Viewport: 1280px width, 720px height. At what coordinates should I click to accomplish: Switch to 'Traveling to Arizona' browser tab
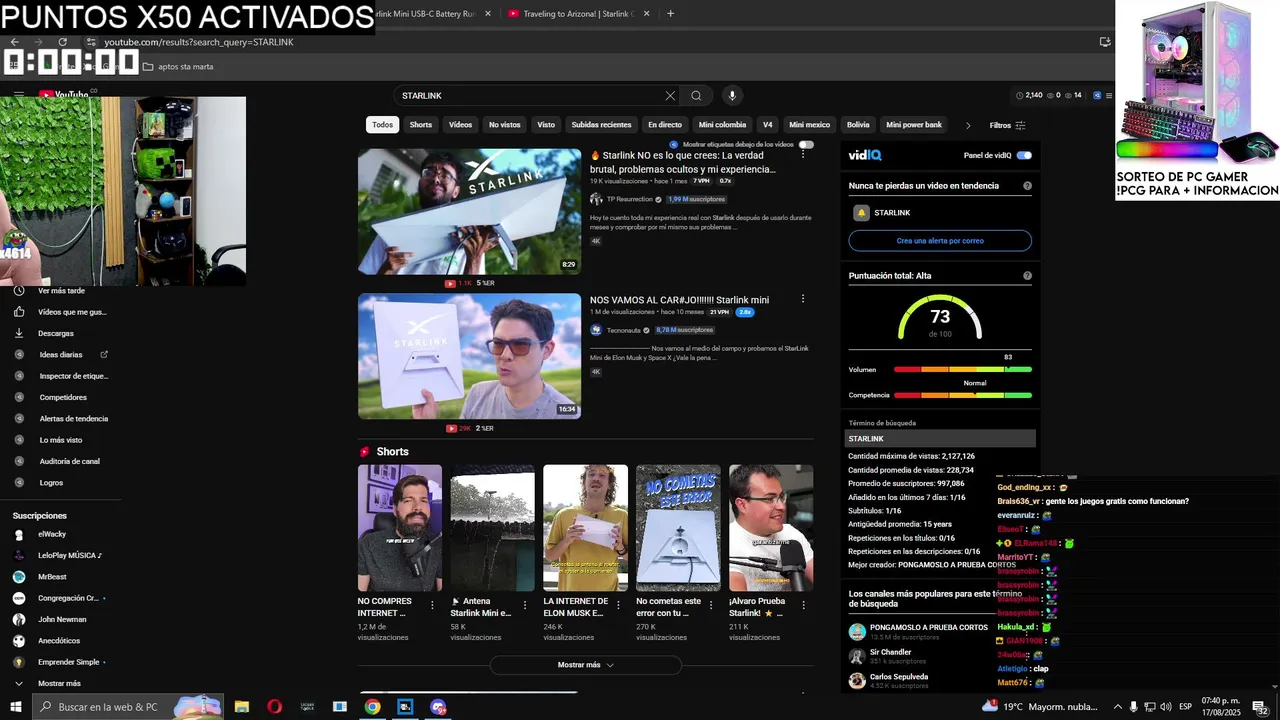click(577, 14)
